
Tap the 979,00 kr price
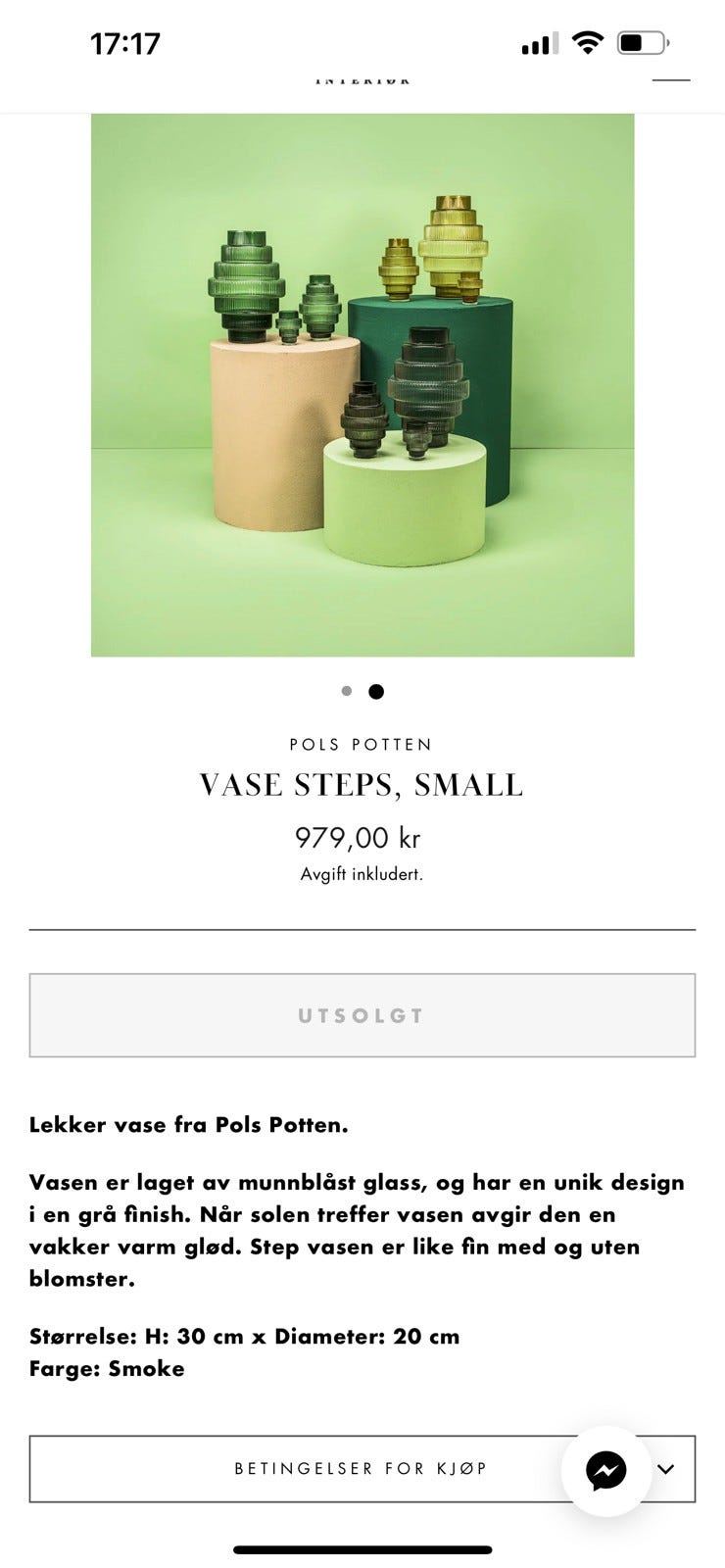(x=358, y=838)
